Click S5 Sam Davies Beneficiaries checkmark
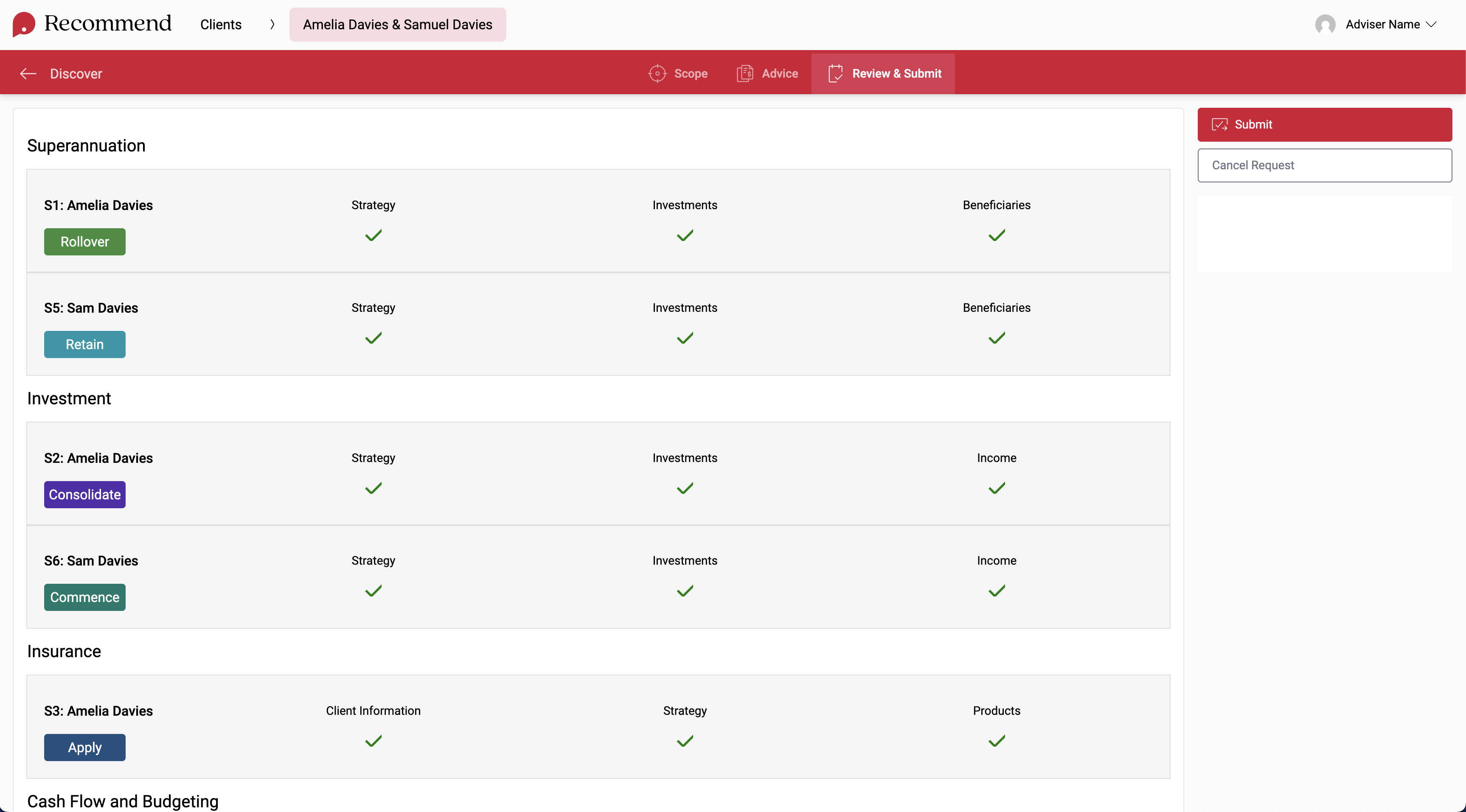 pos(997,338)
